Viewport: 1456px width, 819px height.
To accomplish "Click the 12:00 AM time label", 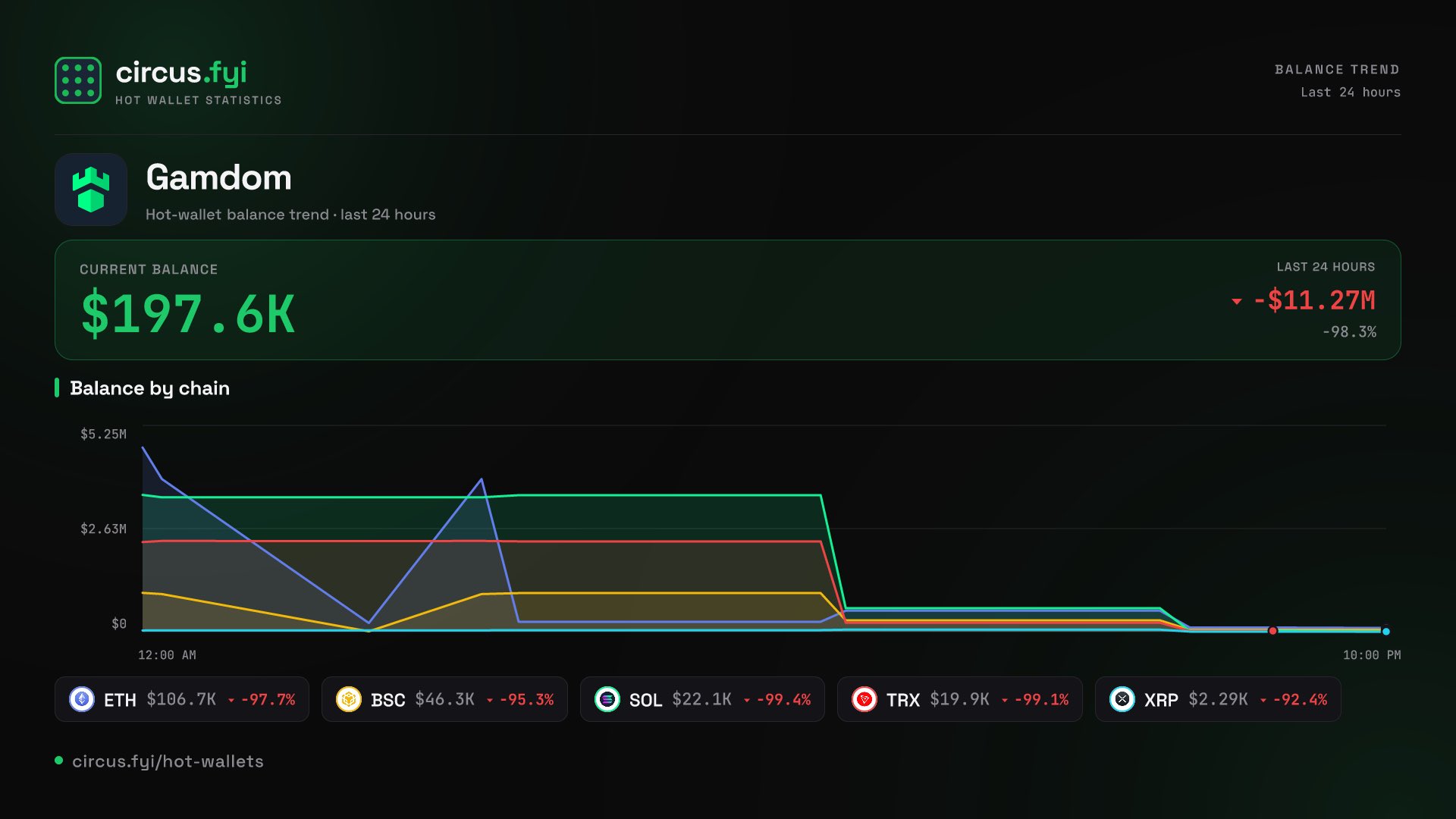I will (167, 655).
